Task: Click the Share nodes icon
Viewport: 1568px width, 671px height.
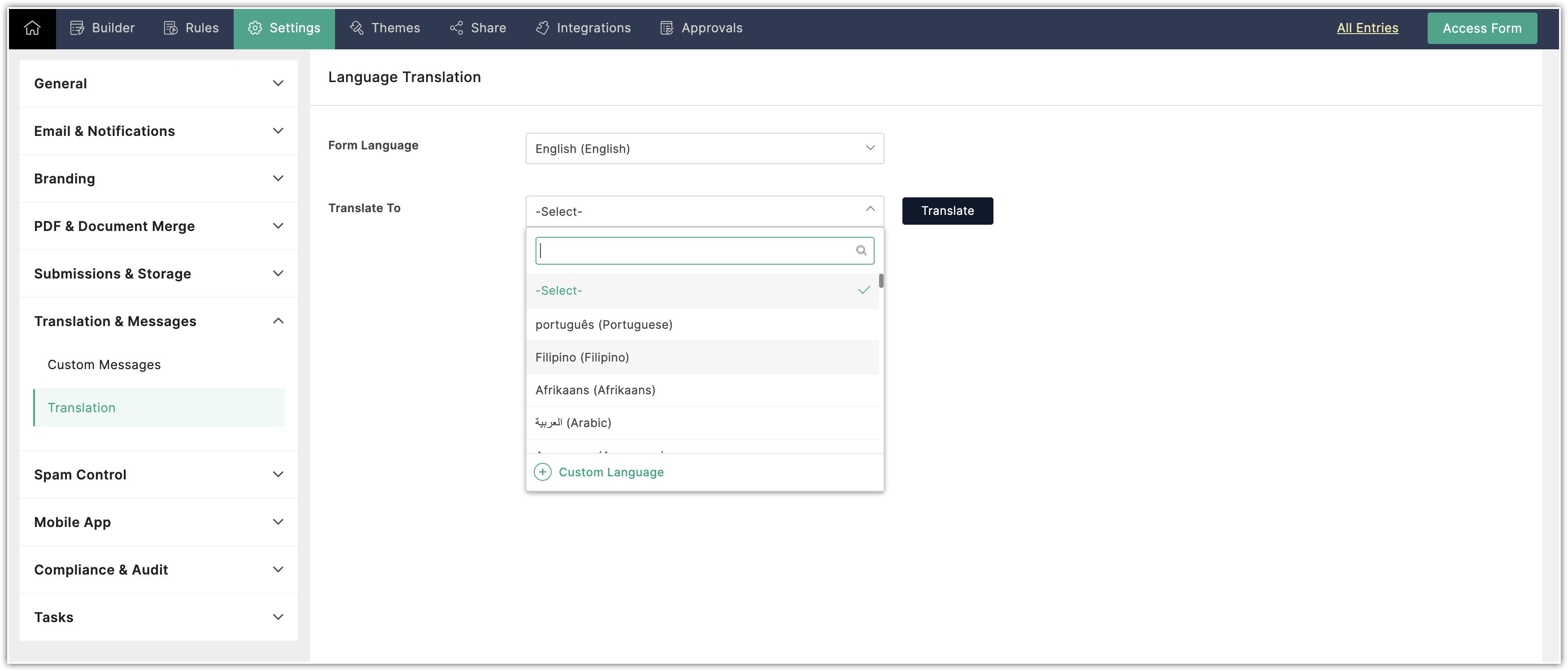Action: (x=456, y=28)
